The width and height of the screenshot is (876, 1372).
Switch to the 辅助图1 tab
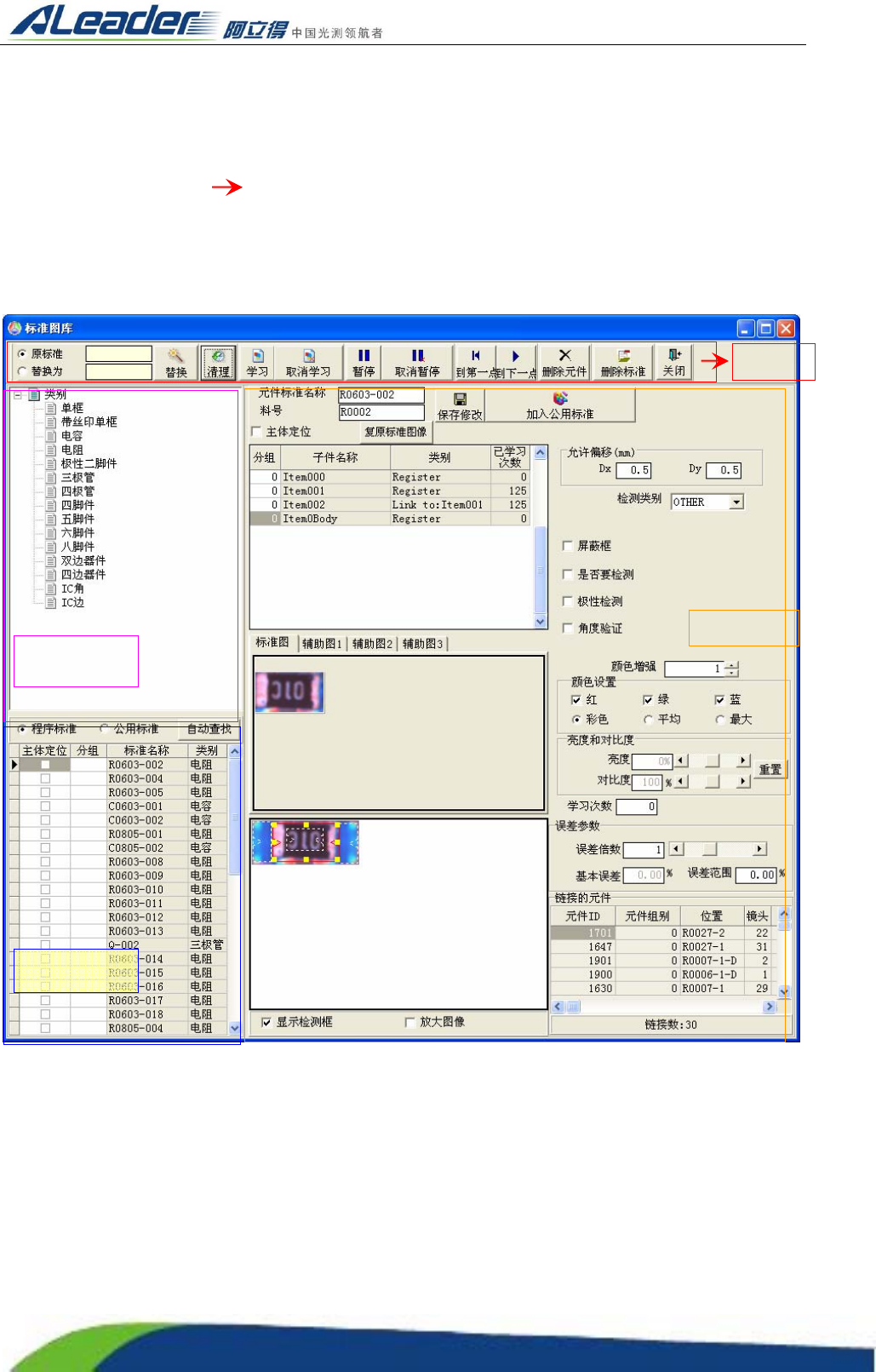point(322,644)
